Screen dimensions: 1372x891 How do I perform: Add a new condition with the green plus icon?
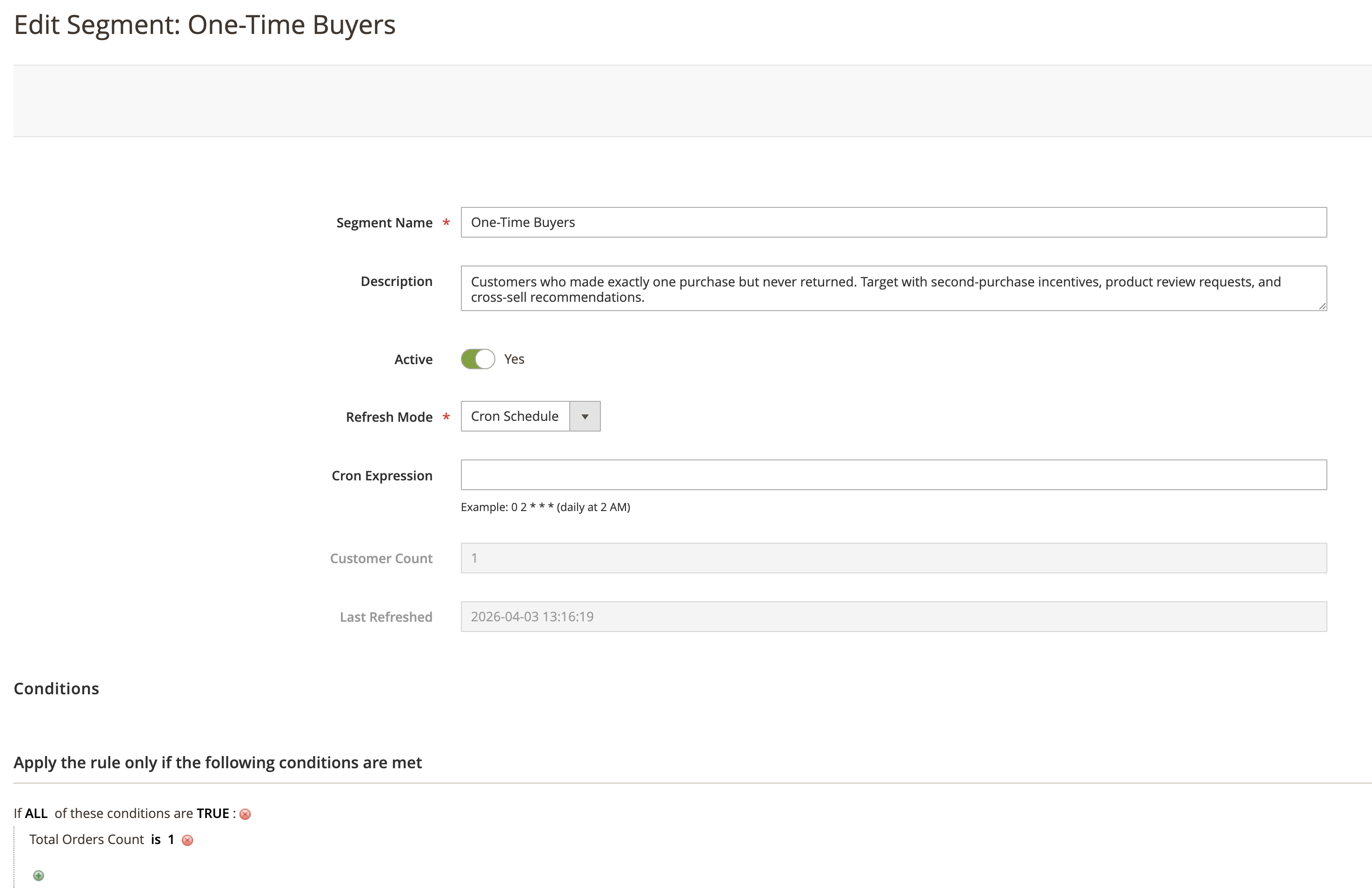(x=39, y=876)
